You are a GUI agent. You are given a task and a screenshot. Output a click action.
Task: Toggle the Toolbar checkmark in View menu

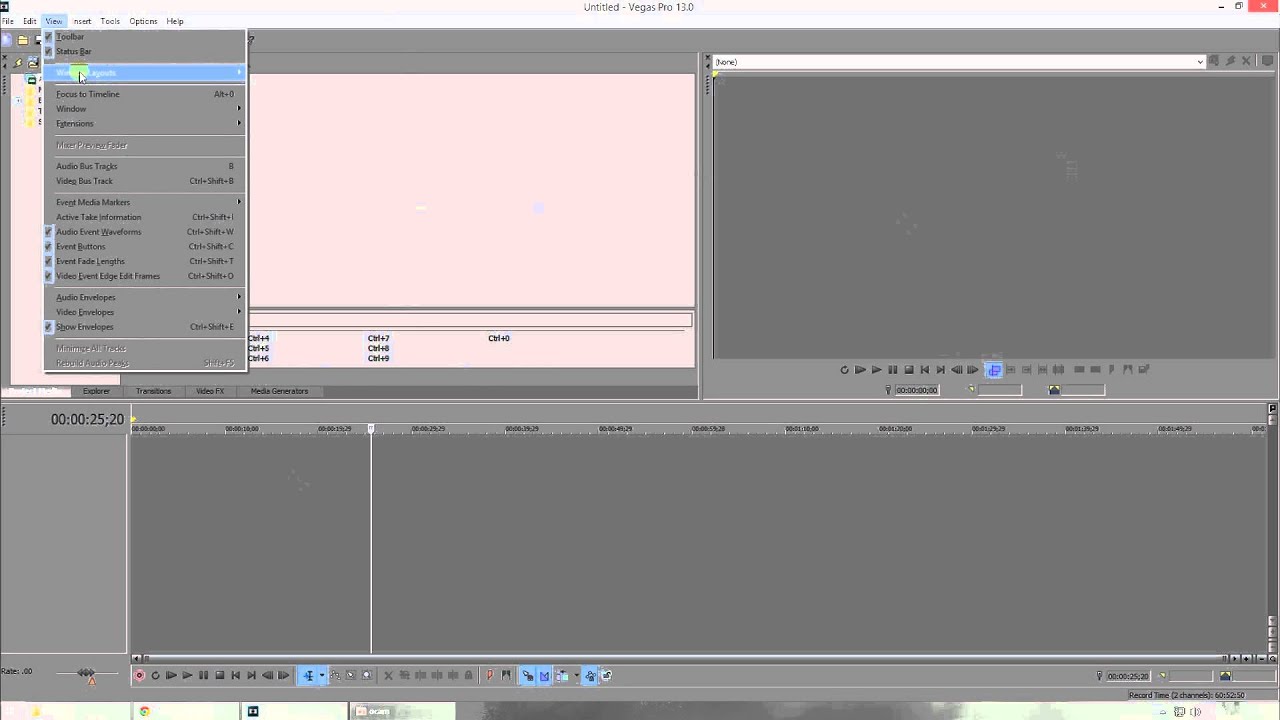(48, 37)
